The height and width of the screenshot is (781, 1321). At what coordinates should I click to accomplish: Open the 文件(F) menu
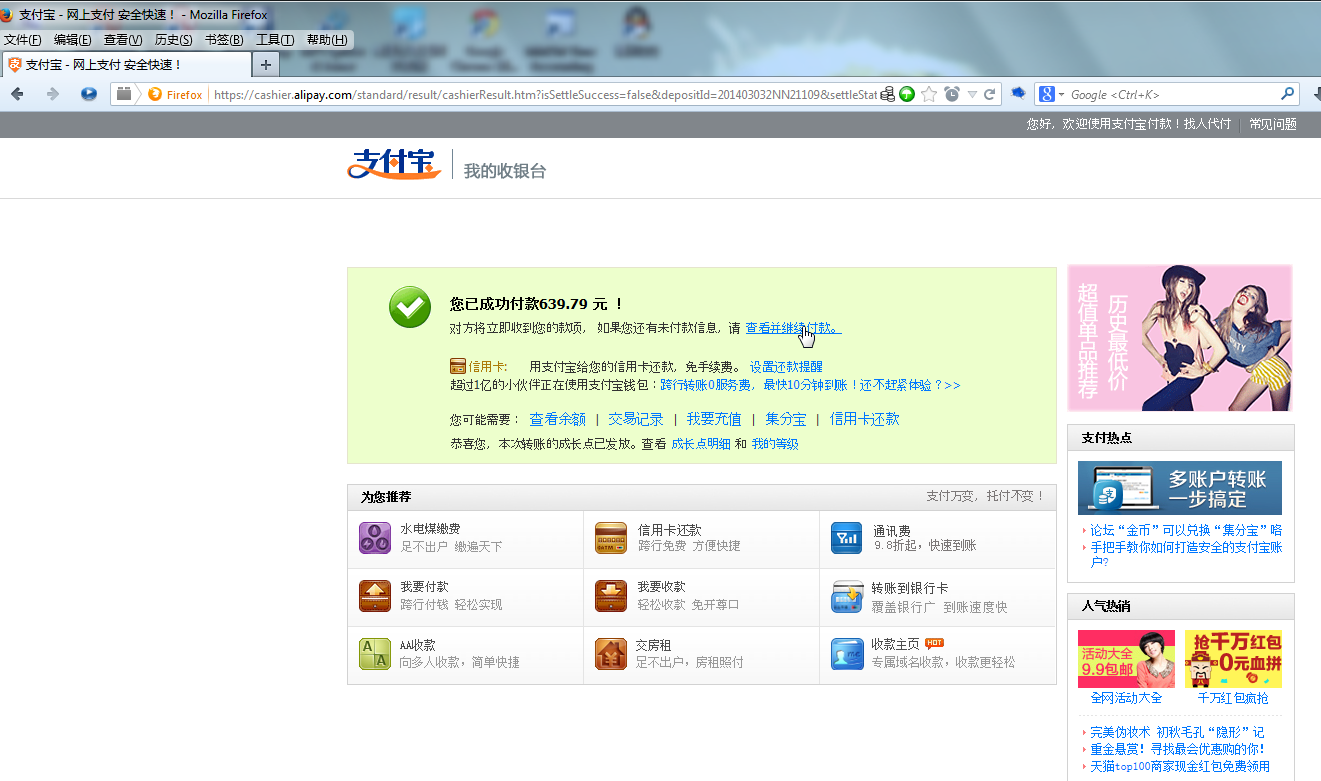pos(23,40)
